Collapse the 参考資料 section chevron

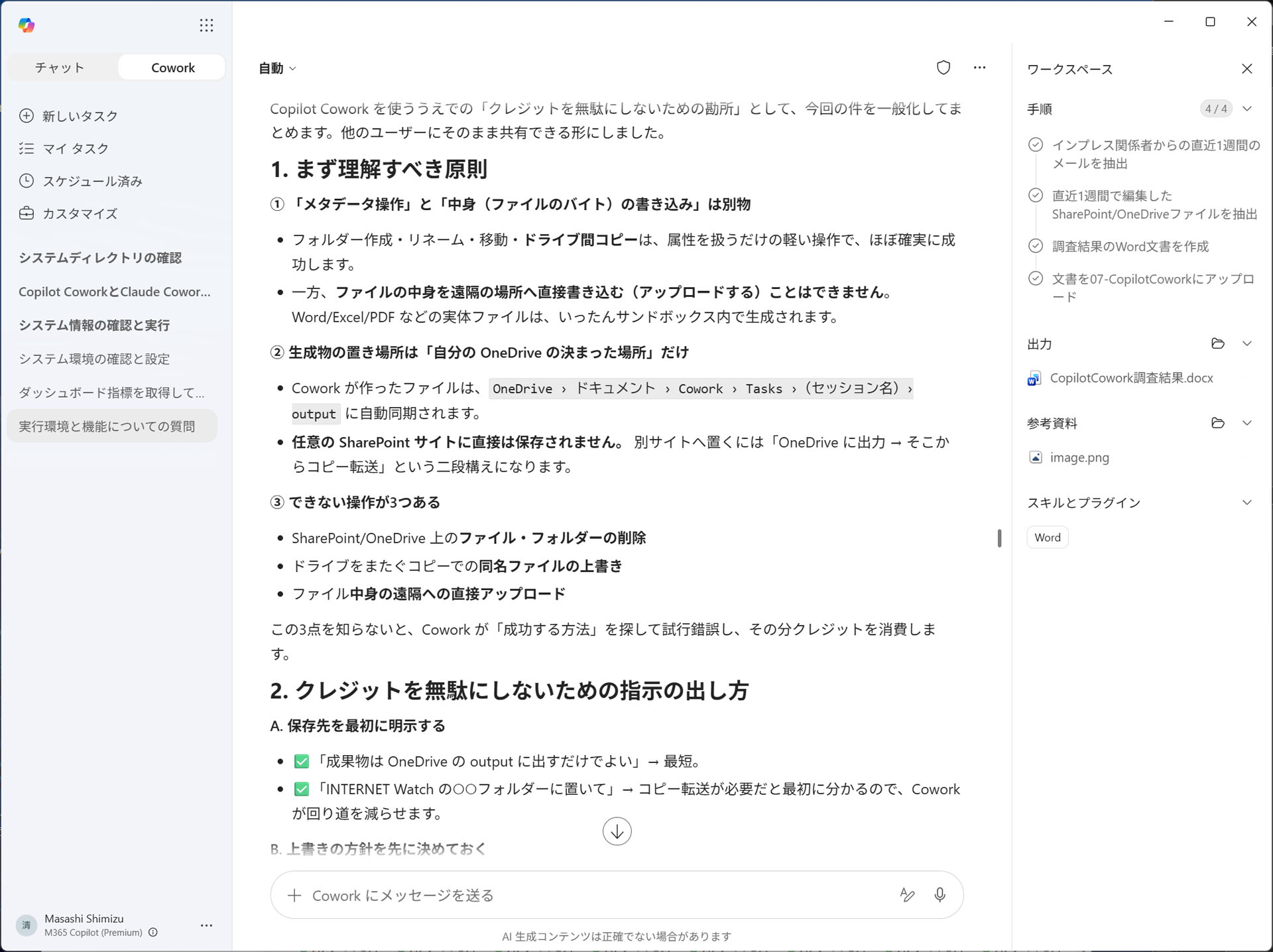pyautogui.click(x=1246, y=423)
